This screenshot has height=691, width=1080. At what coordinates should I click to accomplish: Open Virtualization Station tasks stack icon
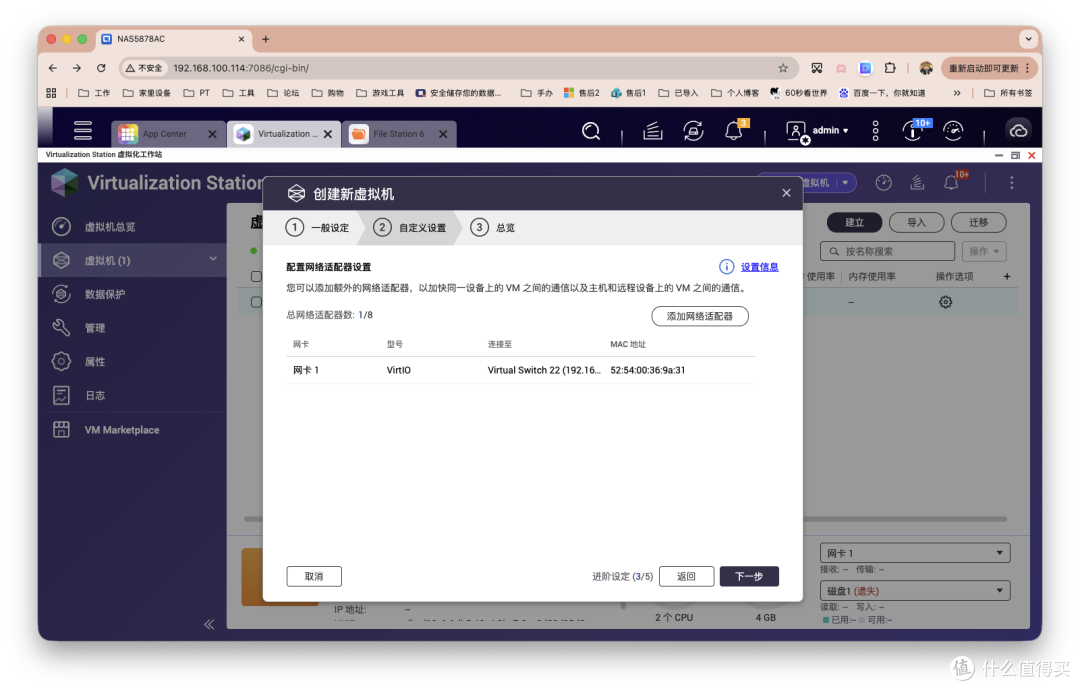coord(917,183)
